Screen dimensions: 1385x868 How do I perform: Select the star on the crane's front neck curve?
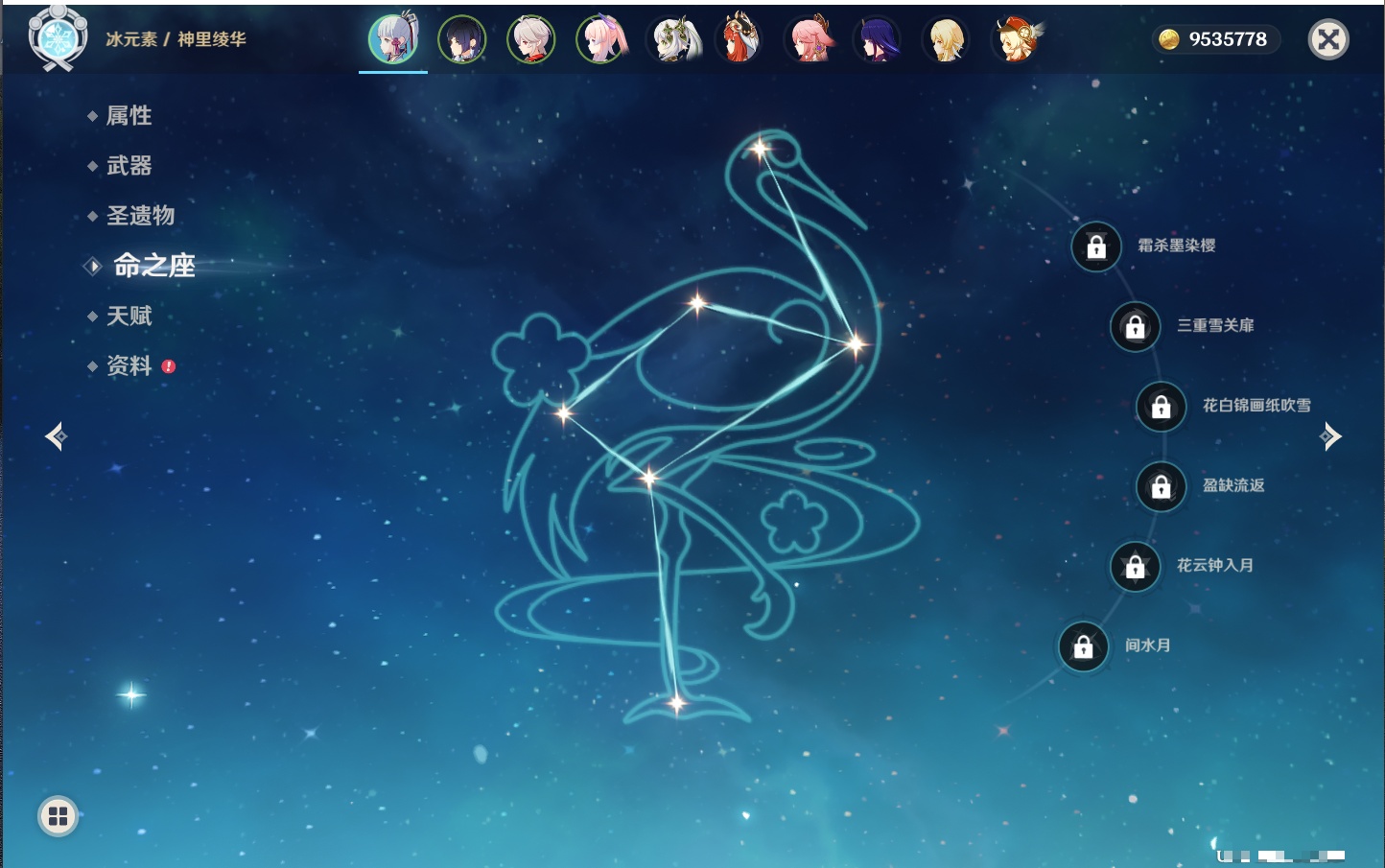(854, 342)
